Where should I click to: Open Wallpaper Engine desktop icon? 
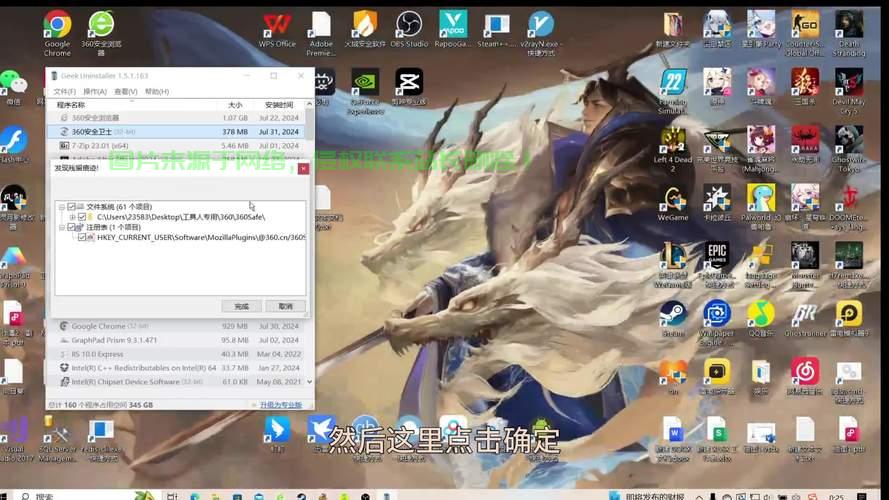pos(717,322)
